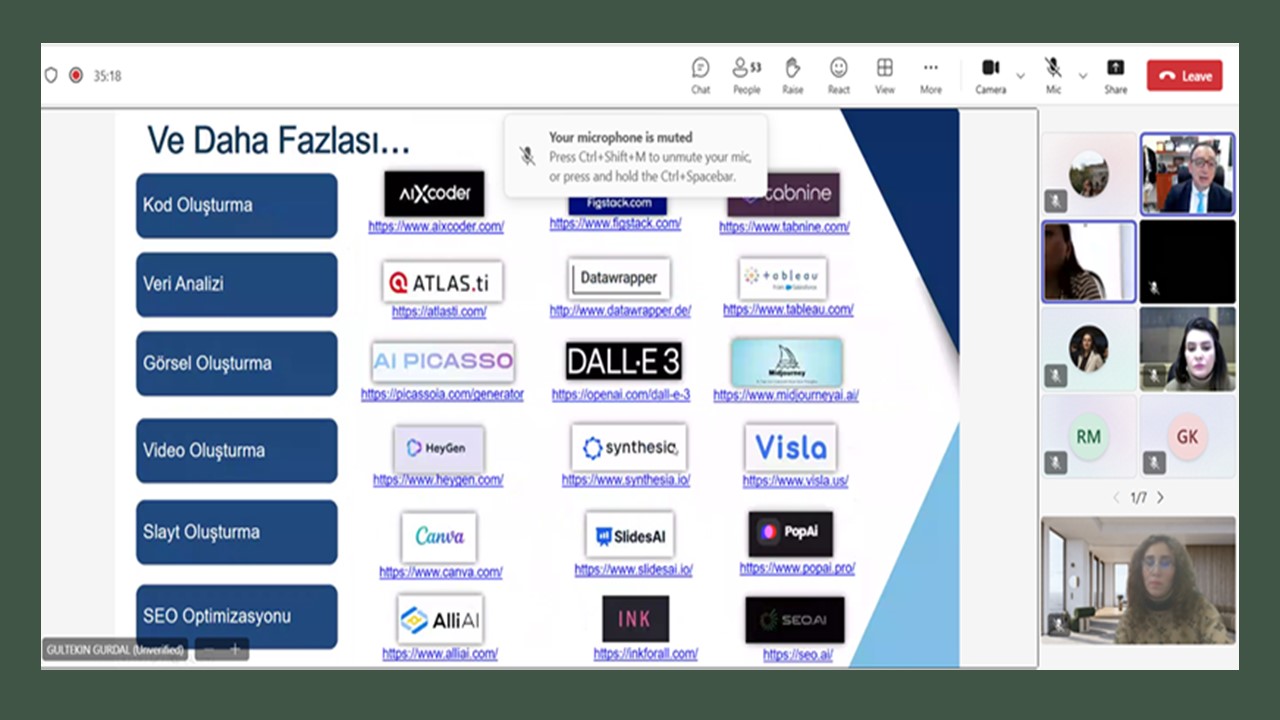Open the synthesia.io link
The width and height of the screenshot is (1280, 720).
pyautogui.click(x=626, y=480)
